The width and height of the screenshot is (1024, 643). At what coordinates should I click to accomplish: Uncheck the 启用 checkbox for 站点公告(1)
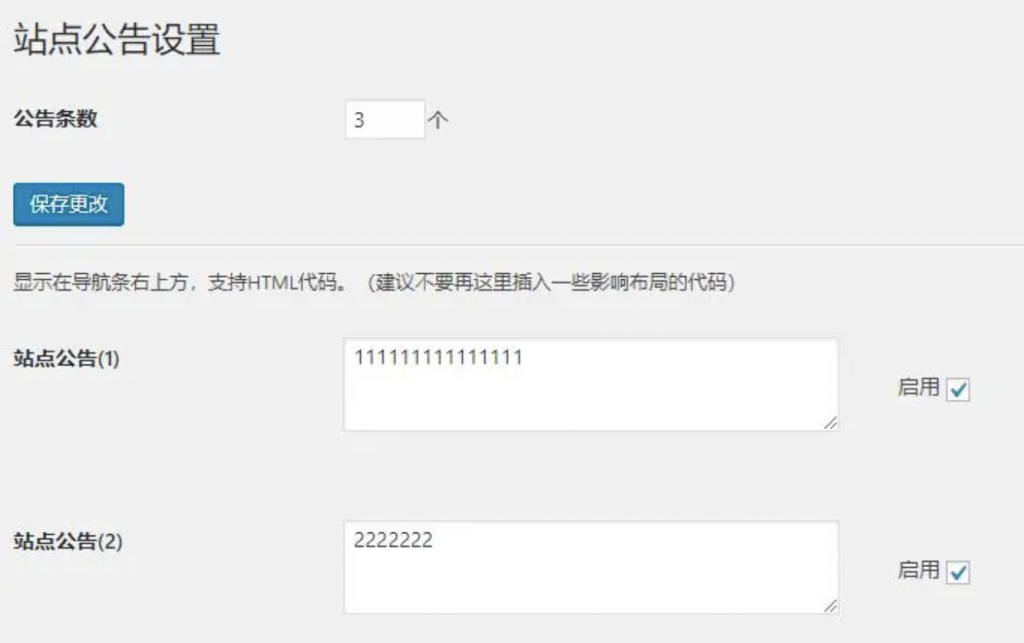tap(958, 390)
